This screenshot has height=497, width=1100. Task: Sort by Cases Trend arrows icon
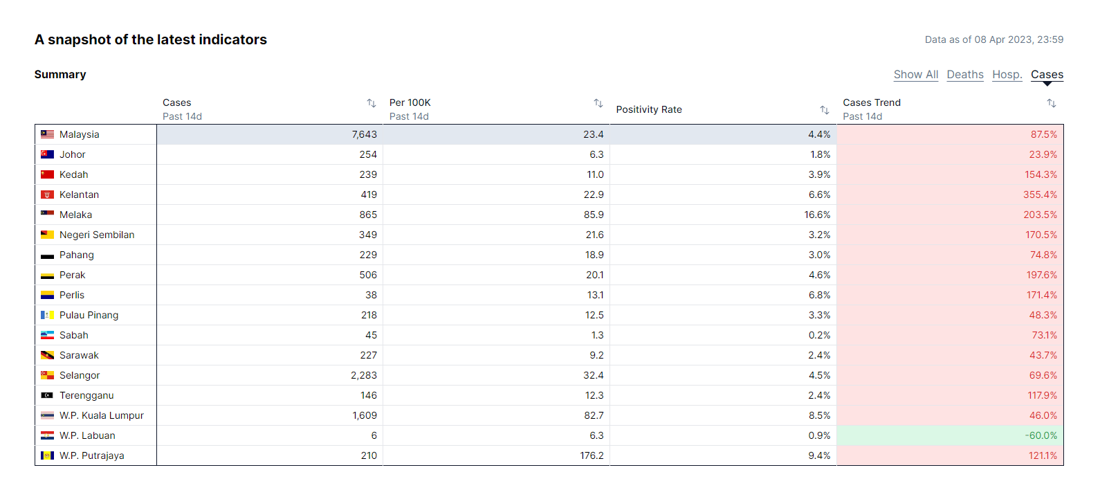1052,103
